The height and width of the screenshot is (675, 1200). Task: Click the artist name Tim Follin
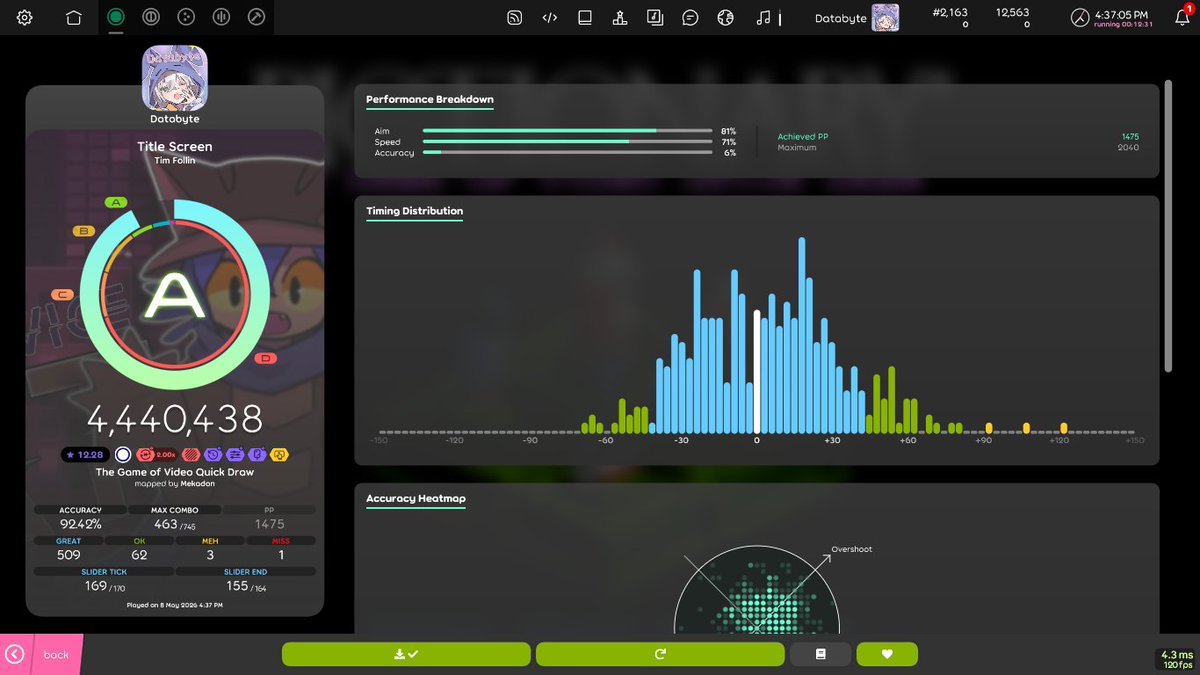tap(175, 160)
